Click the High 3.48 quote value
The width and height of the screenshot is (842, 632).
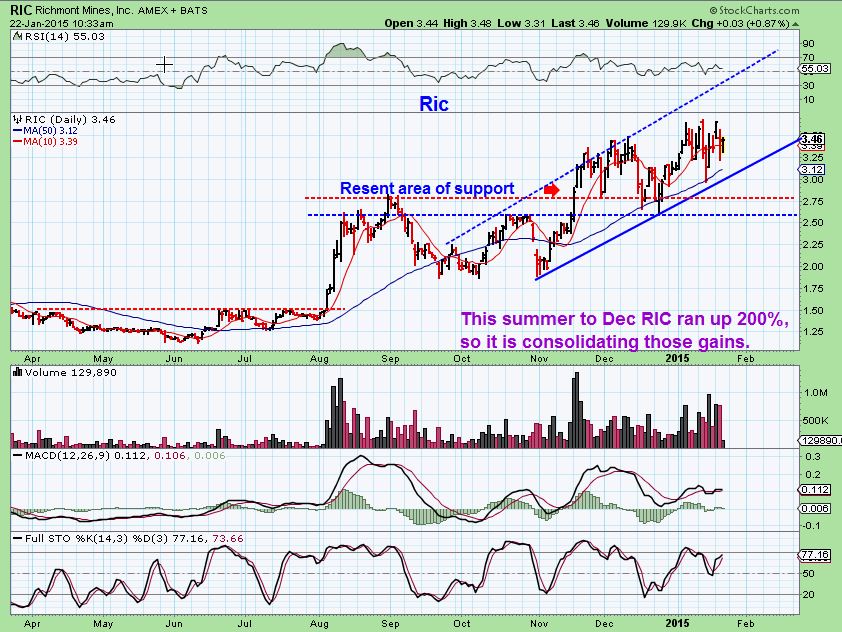coord(468,24)
